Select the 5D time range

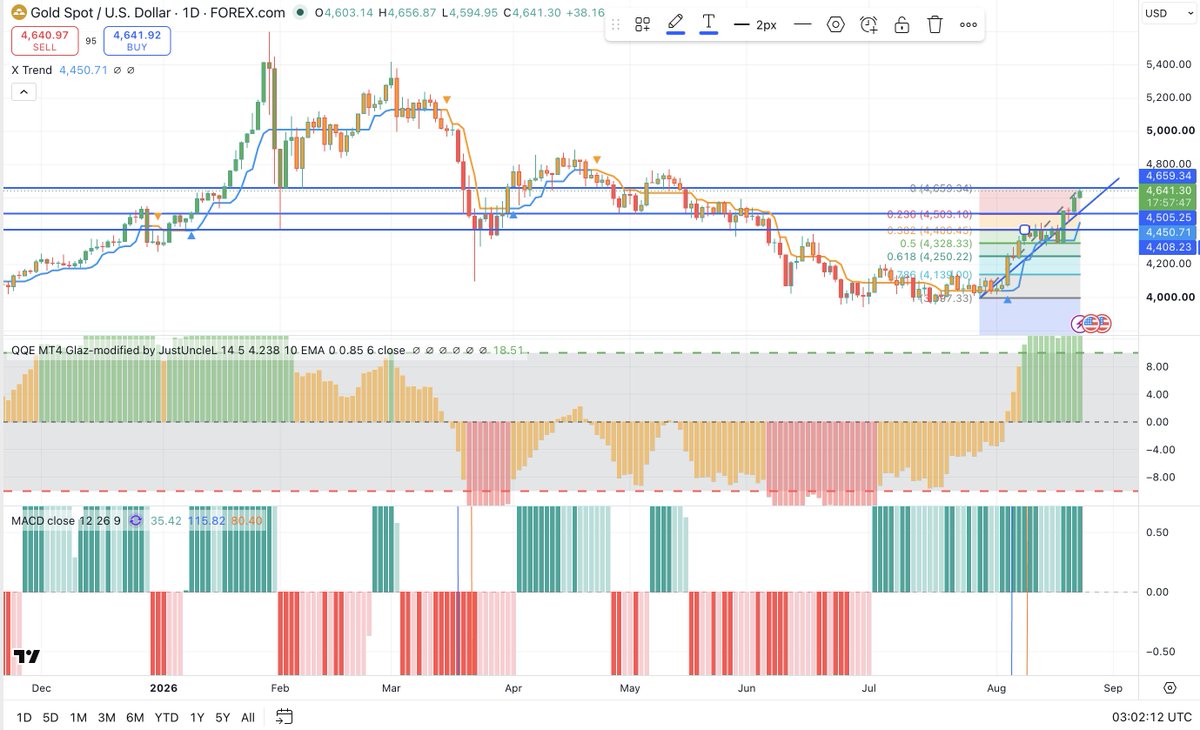[x=51, y=717]
